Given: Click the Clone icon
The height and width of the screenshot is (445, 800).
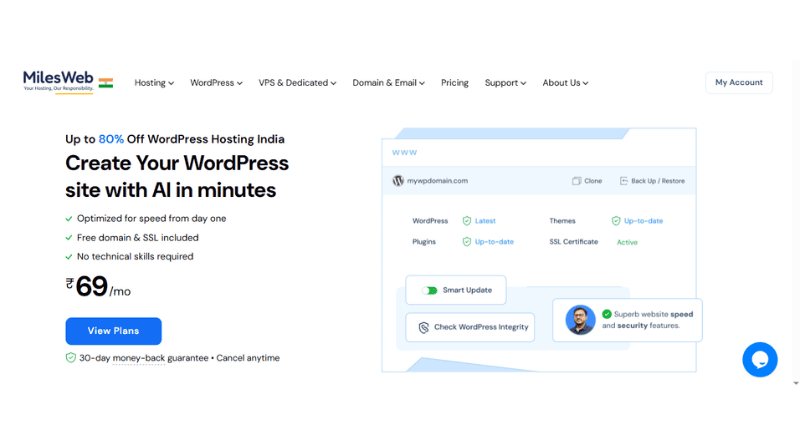Looking at the screenshot, I should tap(577, 181).
